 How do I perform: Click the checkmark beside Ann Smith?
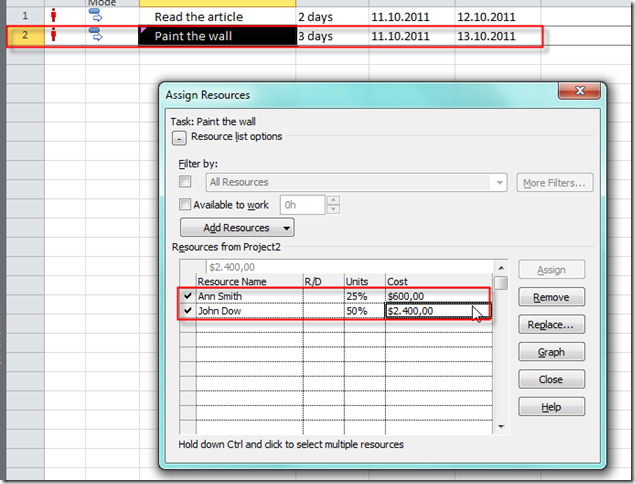tap(187, 296)
